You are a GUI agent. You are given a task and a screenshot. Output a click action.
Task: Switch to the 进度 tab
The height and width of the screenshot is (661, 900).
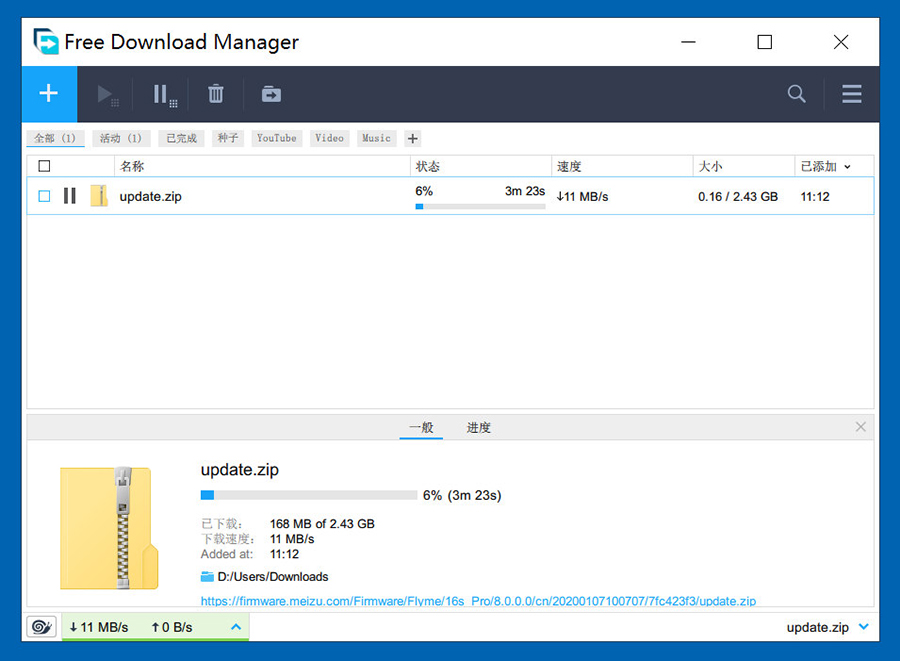point(478,428)
